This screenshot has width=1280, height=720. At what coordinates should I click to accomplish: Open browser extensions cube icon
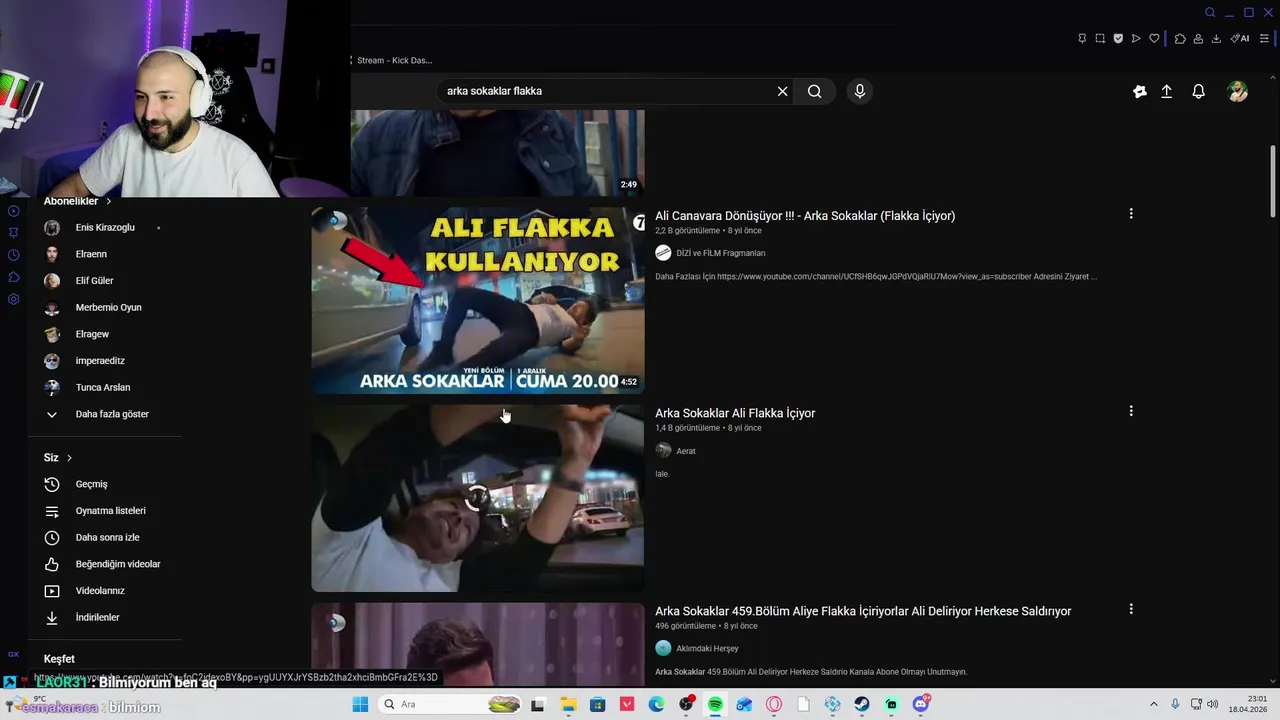tap(1180, 38)
